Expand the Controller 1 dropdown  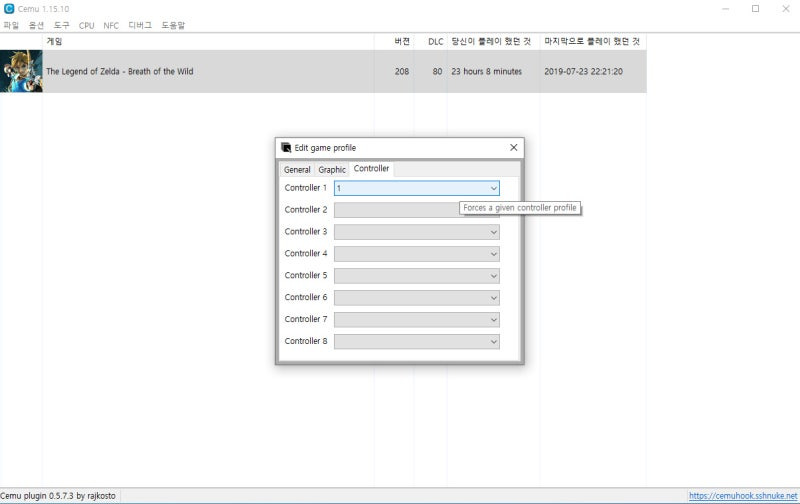(x=416, y=188)
